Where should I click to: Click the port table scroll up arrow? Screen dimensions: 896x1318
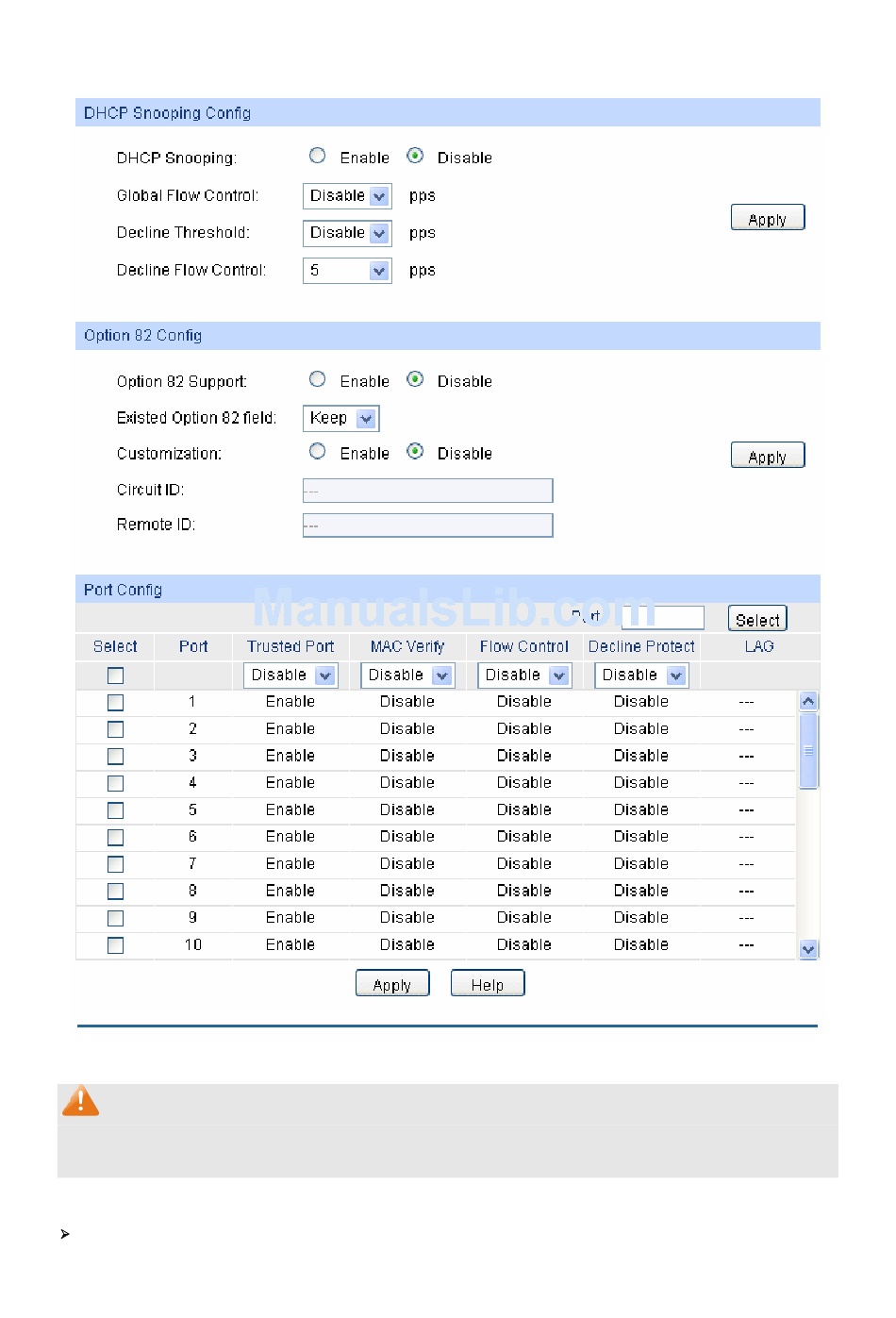coord(808,701)
